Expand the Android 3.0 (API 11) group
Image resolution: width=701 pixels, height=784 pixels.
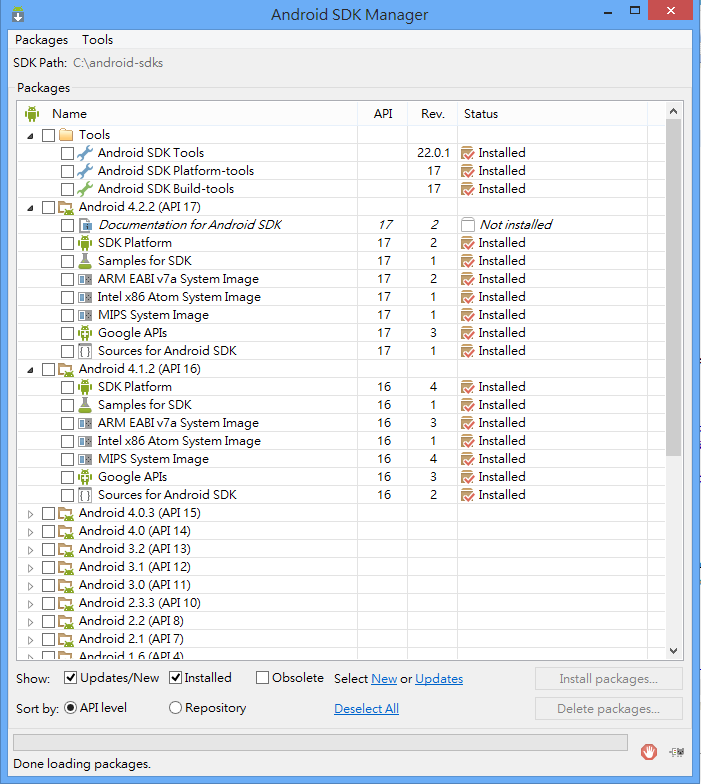[30, 586]
